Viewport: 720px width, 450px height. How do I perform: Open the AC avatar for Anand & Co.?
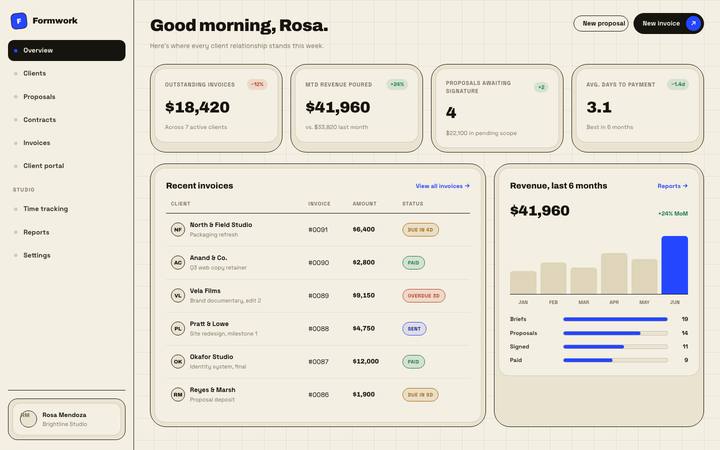(178, 262)
